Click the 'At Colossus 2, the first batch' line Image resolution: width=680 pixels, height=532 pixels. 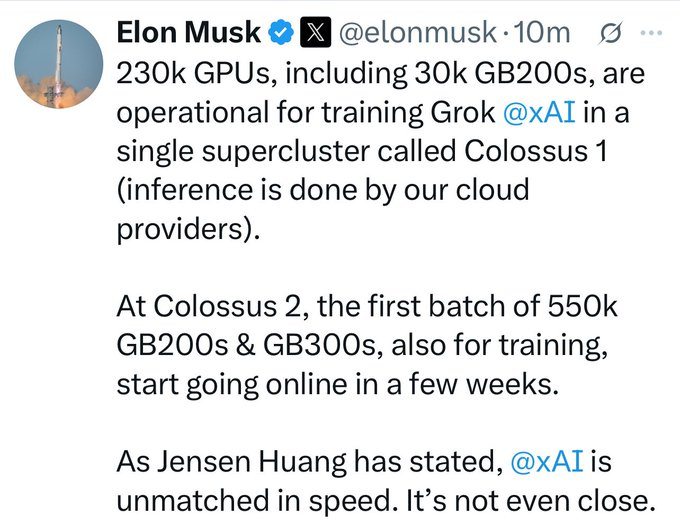click(x=367, y=306)
